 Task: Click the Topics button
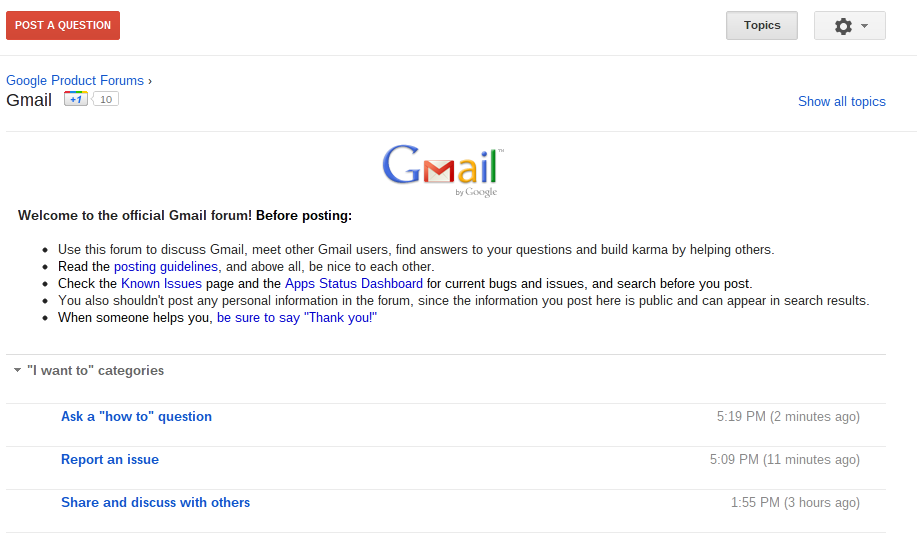coord(761,25)
